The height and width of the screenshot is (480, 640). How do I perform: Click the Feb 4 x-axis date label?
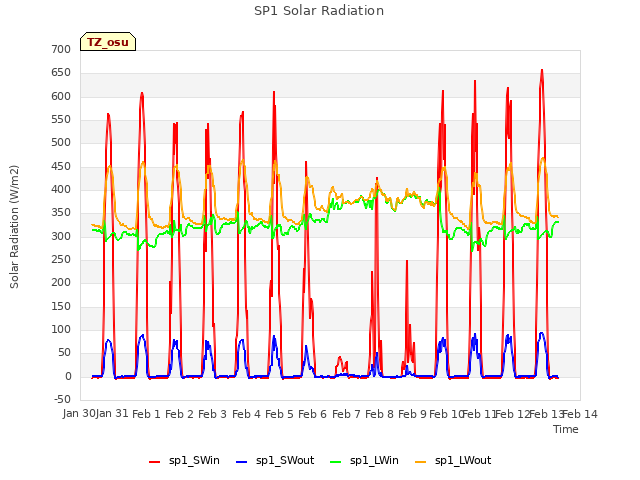(246, 414)
